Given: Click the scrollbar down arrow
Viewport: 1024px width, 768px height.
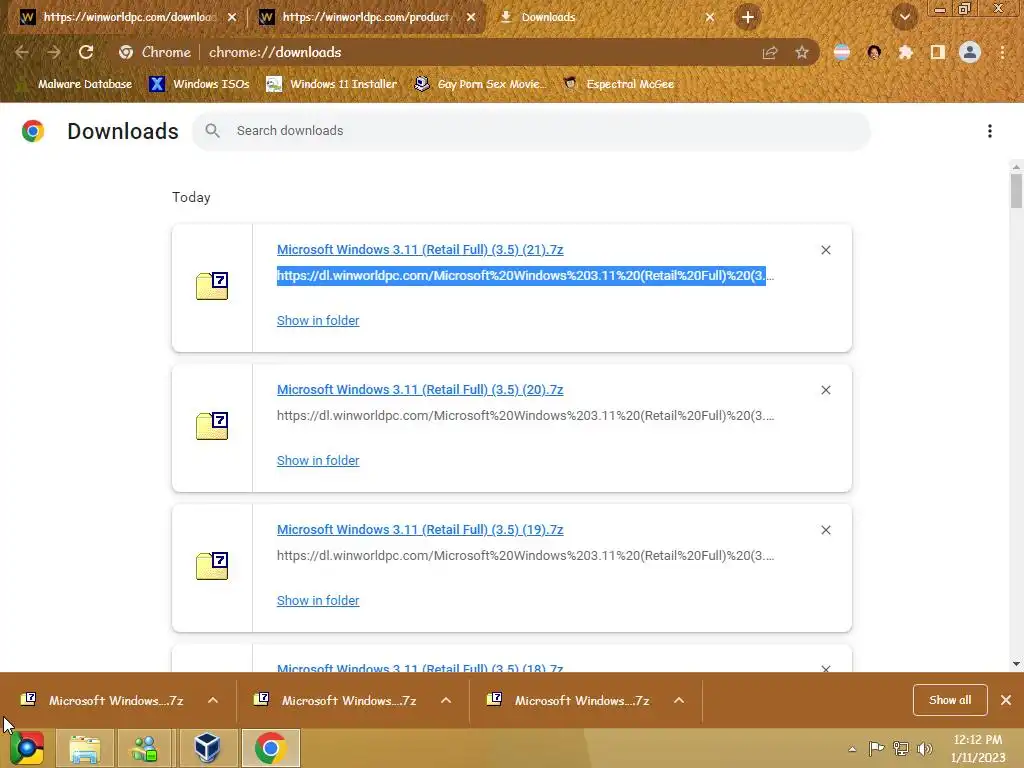Looking at the screenshot, I should (x=1016, y=664).
